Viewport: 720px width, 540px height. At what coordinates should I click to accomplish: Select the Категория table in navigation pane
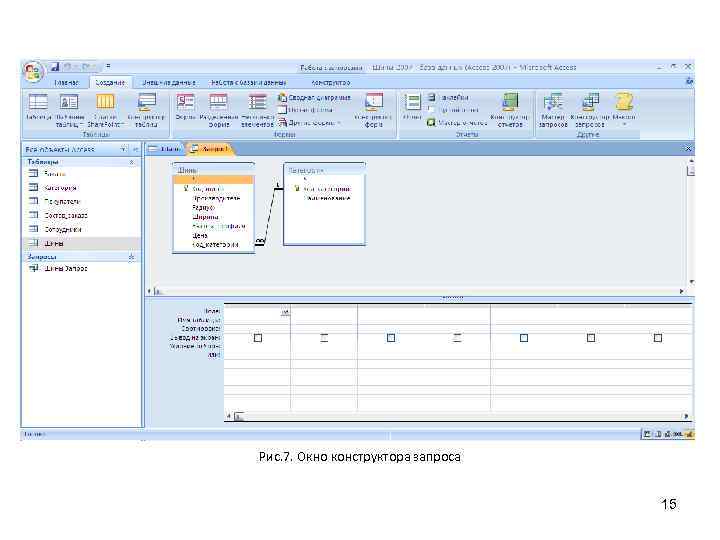(x=60, y=187)
